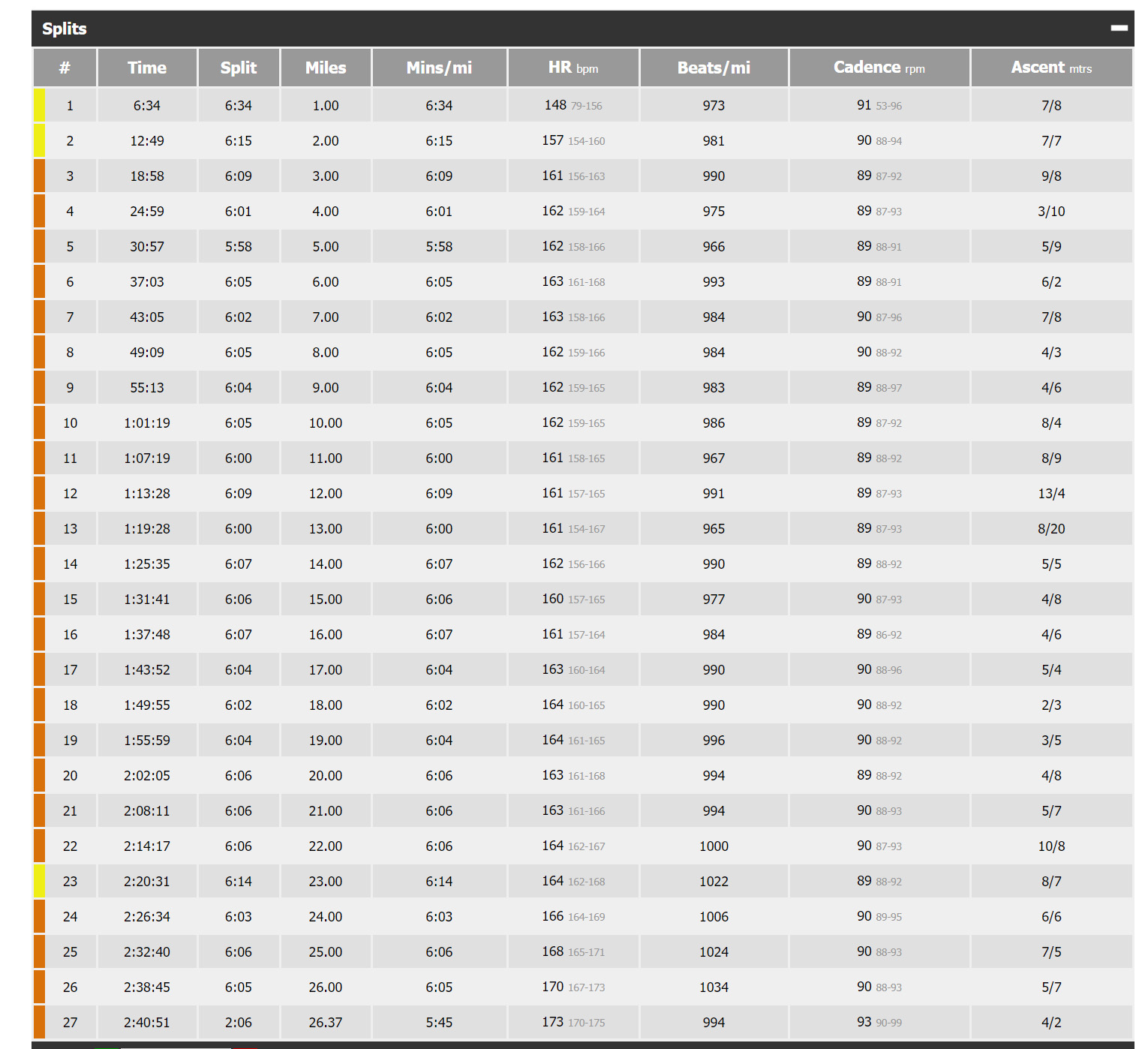Click beats/mi value 986 in split 10
The width and height of the screenshot is (1148, 1049).
714,423
